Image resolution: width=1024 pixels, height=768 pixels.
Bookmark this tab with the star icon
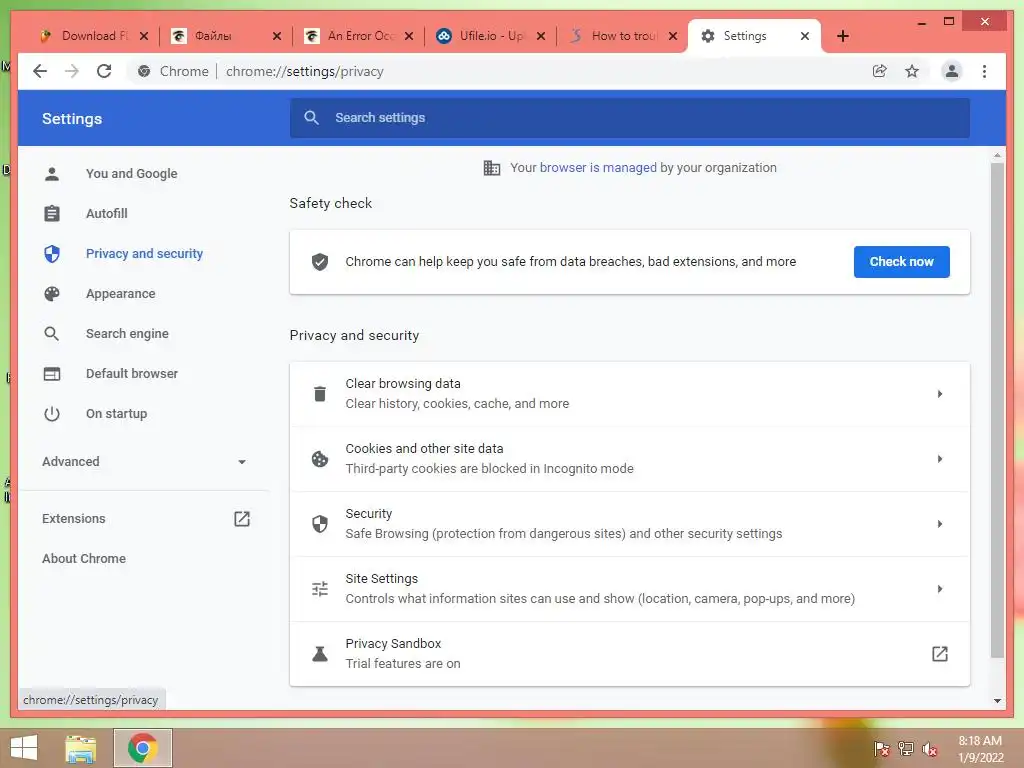point(912,71)
